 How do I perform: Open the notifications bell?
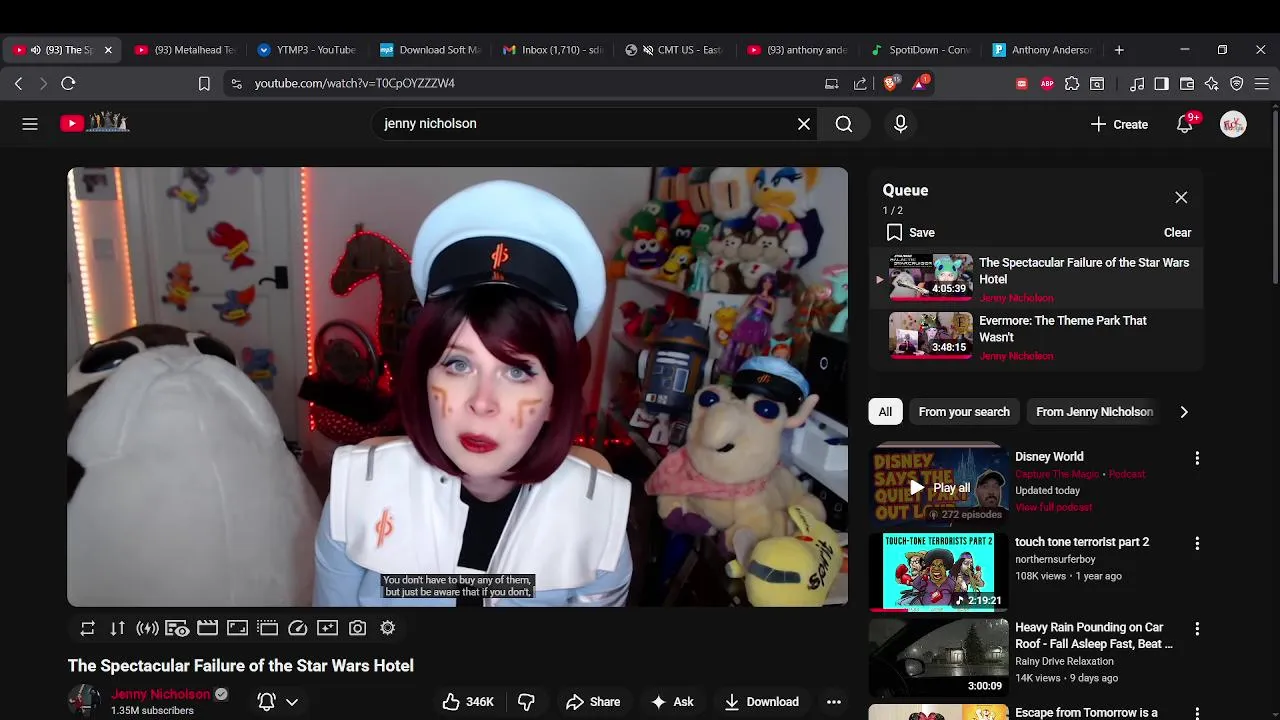1185,124
